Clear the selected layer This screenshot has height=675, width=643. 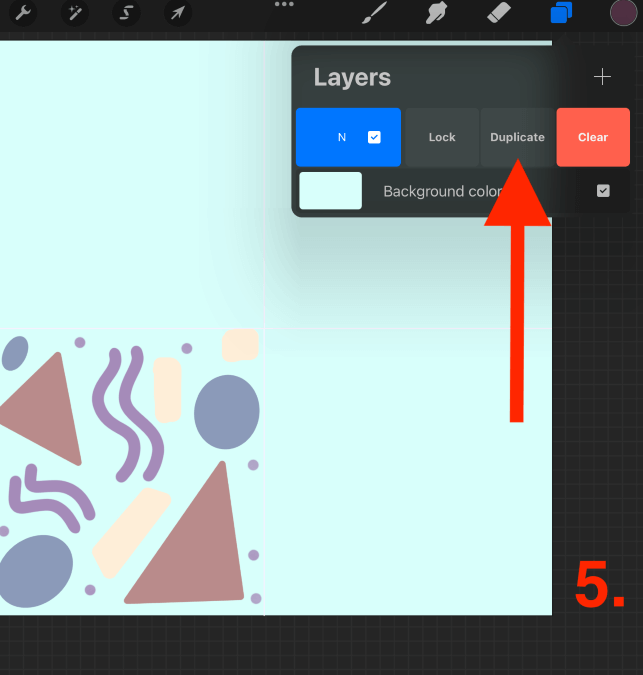593,137
